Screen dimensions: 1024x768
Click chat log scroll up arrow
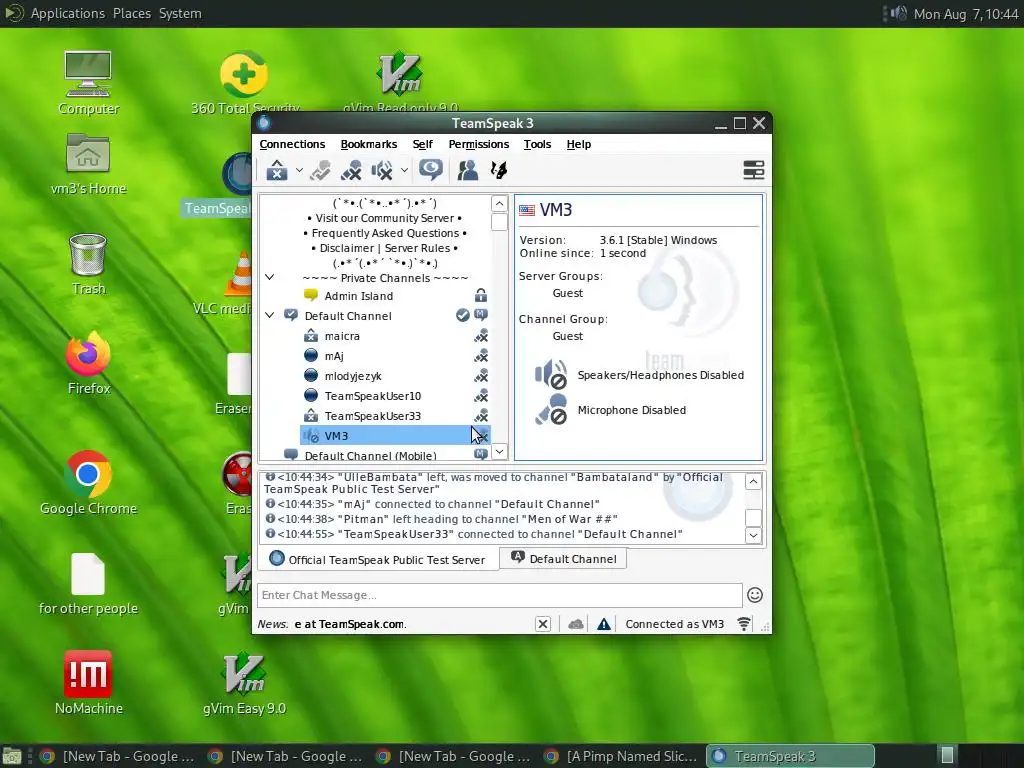click(753, 482)
